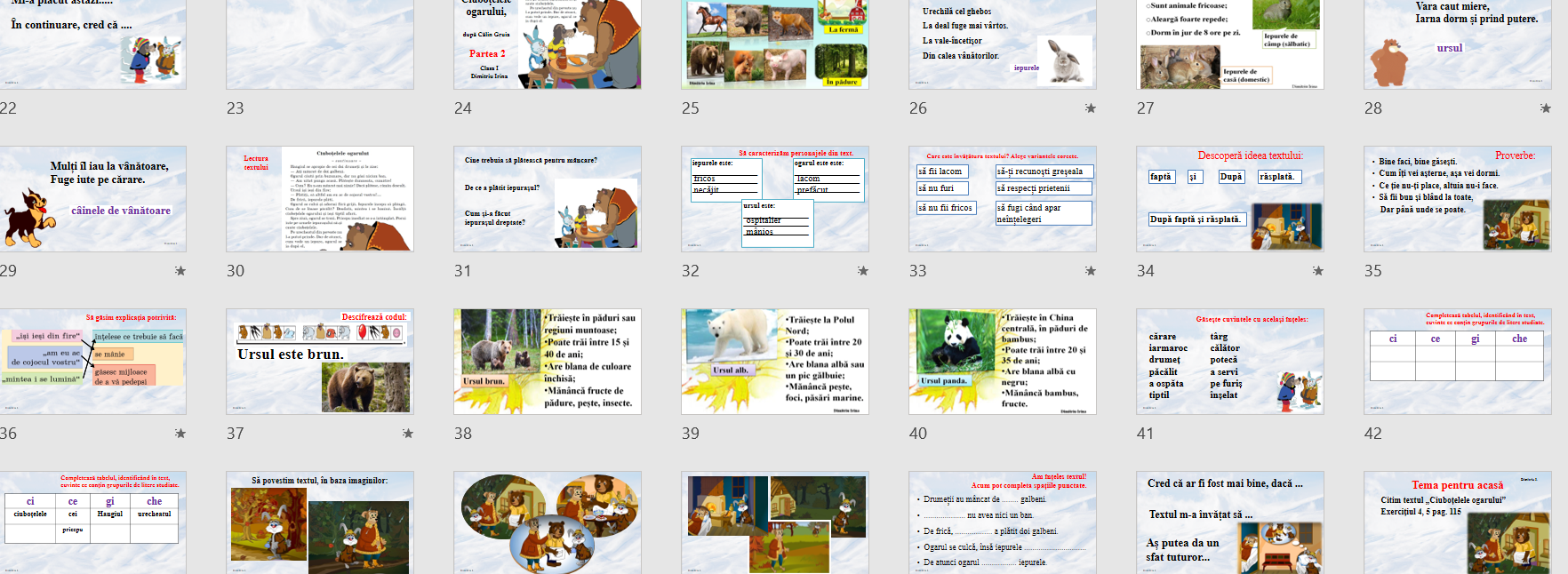Click the transition star beside slide 32
Image resolution: width=1568 pixels, height=574 pixels.
tap(862, 271)
